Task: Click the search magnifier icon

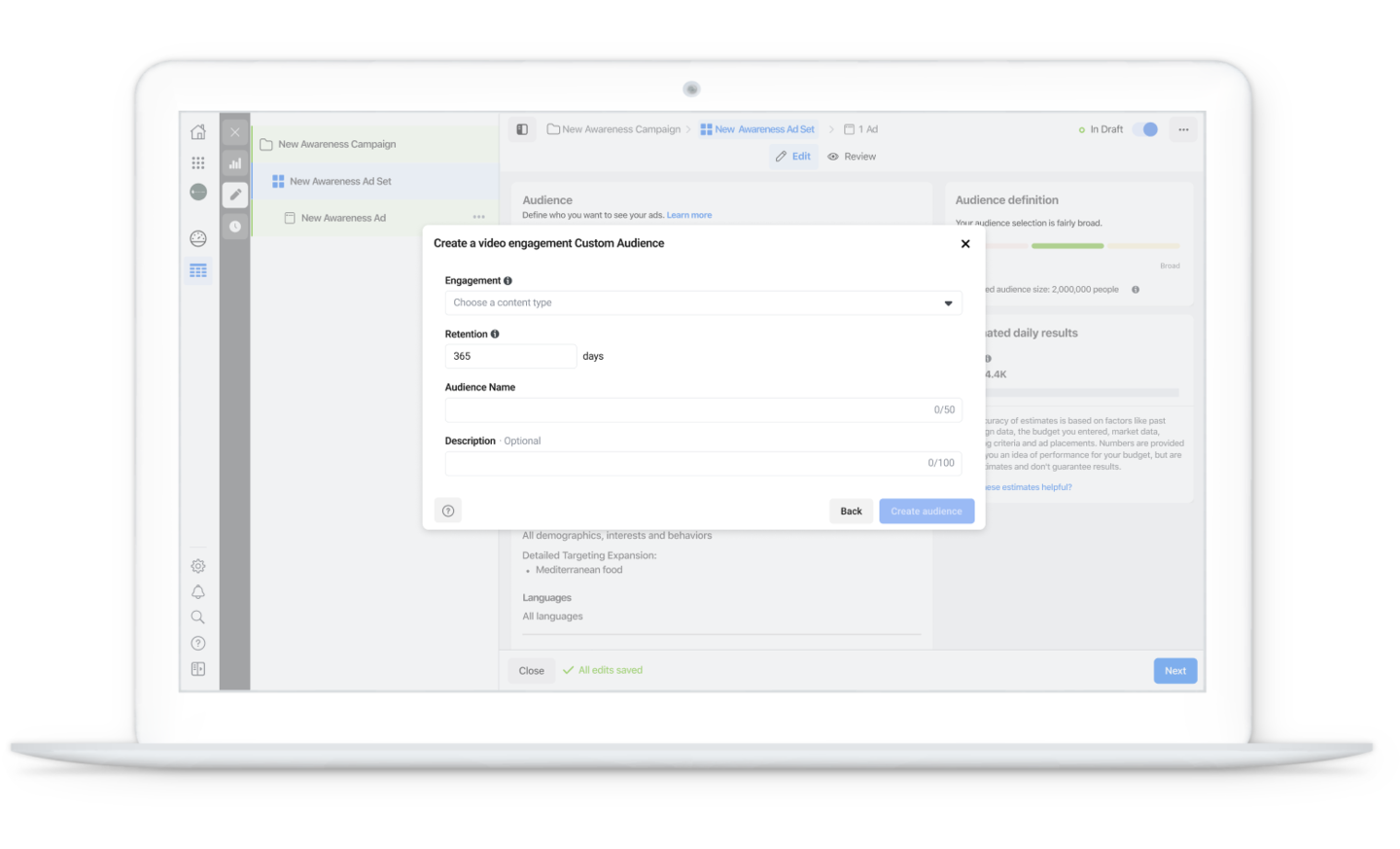Action: click(198, 618)
